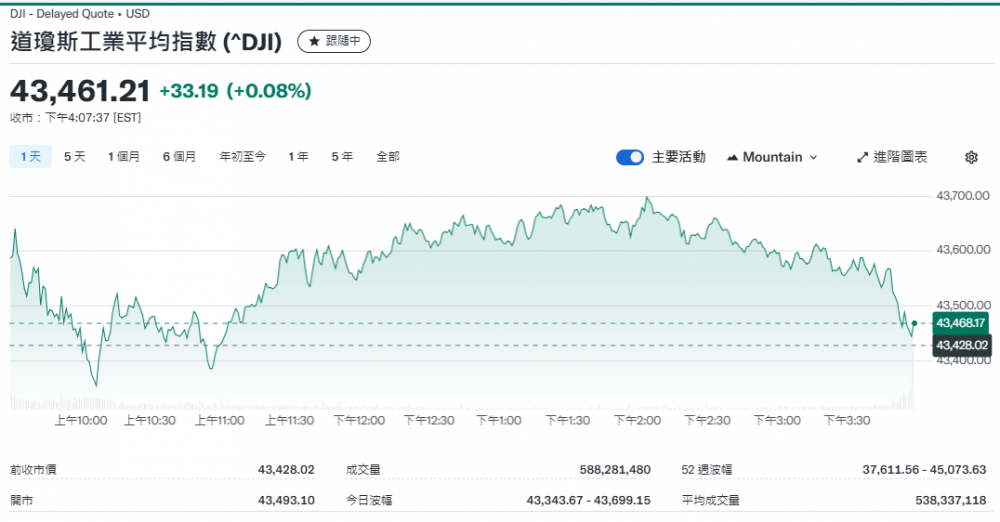Screen dimensions: 1000x522
Task: Show the 1個月 chart range
Action: tap(124, 156)
